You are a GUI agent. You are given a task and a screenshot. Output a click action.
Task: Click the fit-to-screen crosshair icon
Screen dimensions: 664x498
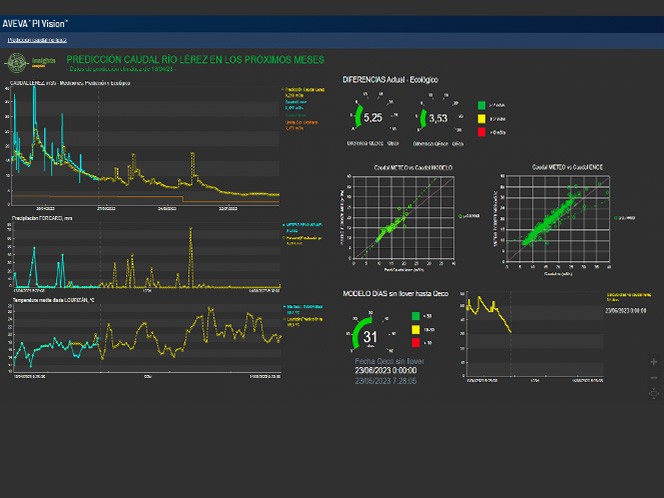point(654,393)
